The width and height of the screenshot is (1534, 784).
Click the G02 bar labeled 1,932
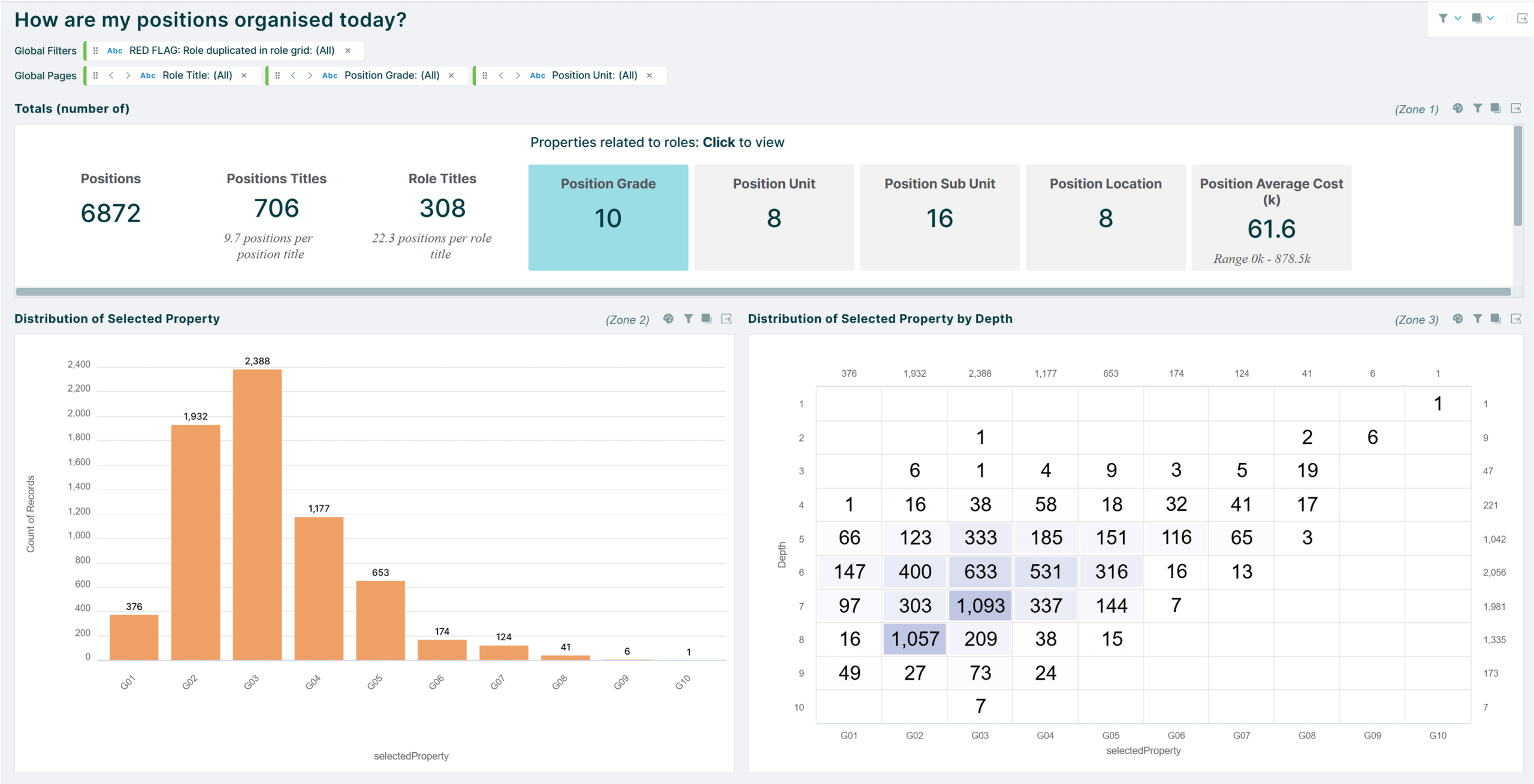pyautogui.click(x=195, y=543)
